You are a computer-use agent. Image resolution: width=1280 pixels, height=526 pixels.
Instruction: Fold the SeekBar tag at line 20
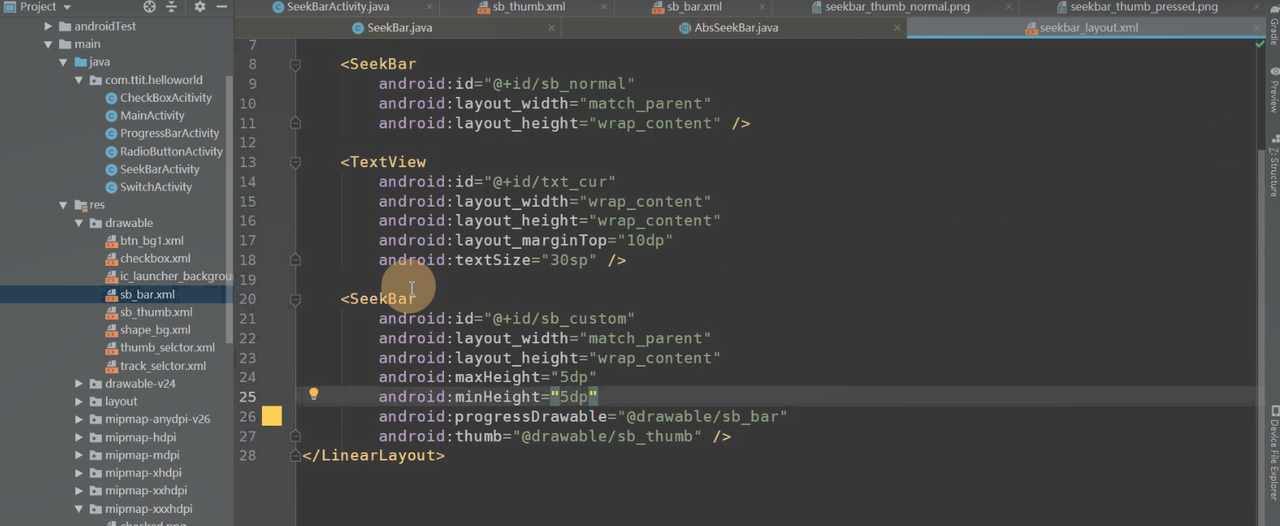(x=295, y=299)
